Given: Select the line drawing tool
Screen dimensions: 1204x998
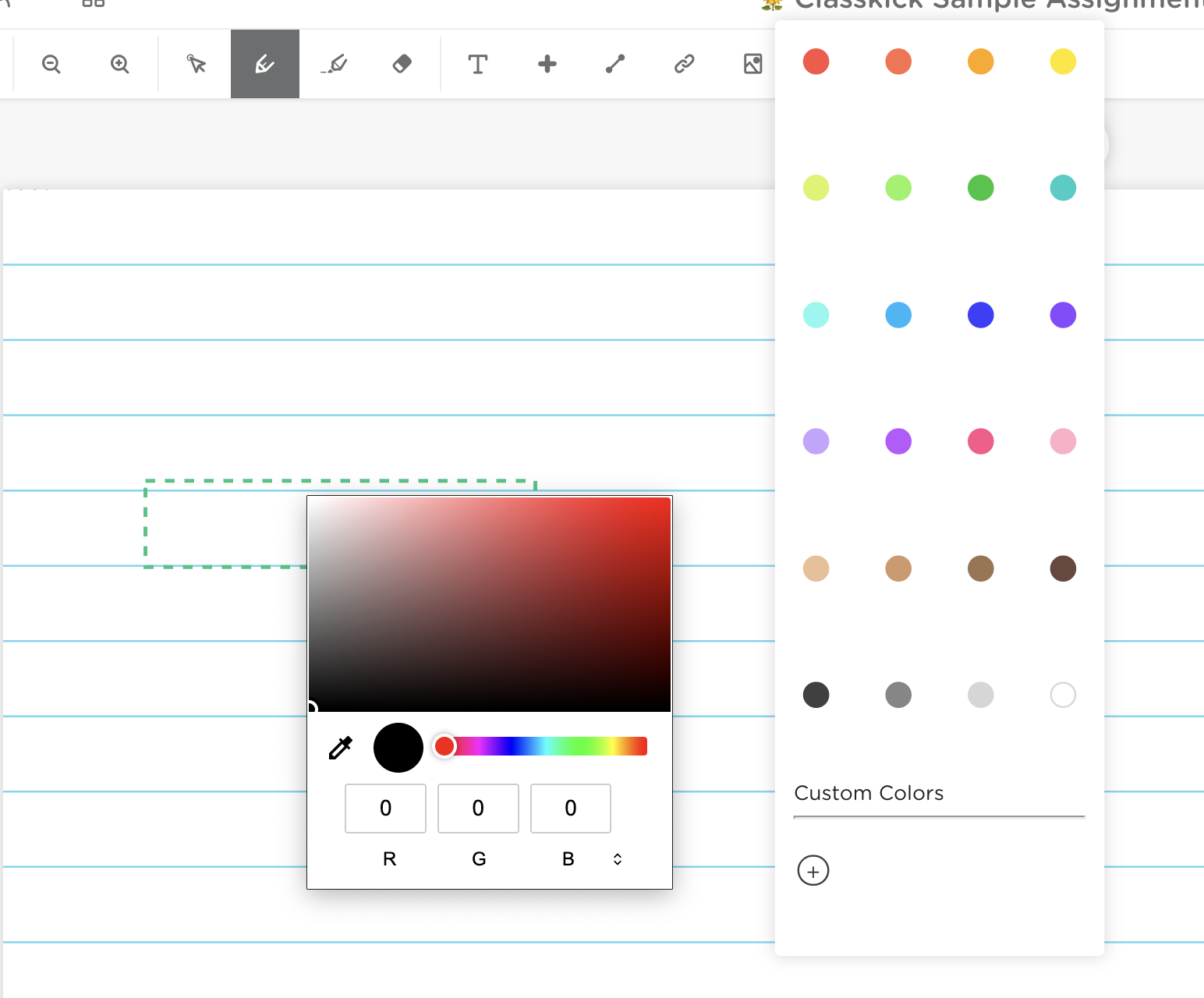Looking at the screenshot, I should [x=615, y=64].
